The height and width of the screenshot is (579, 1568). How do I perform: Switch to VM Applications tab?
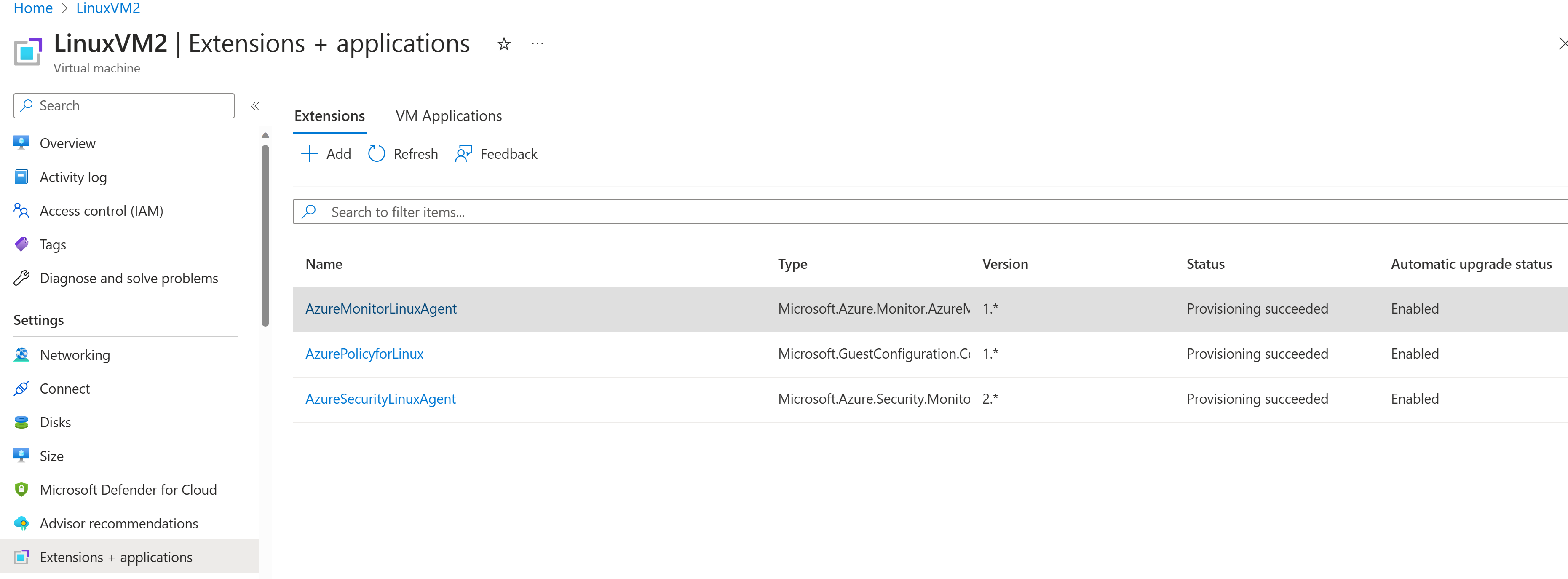[x=449, y=116]
